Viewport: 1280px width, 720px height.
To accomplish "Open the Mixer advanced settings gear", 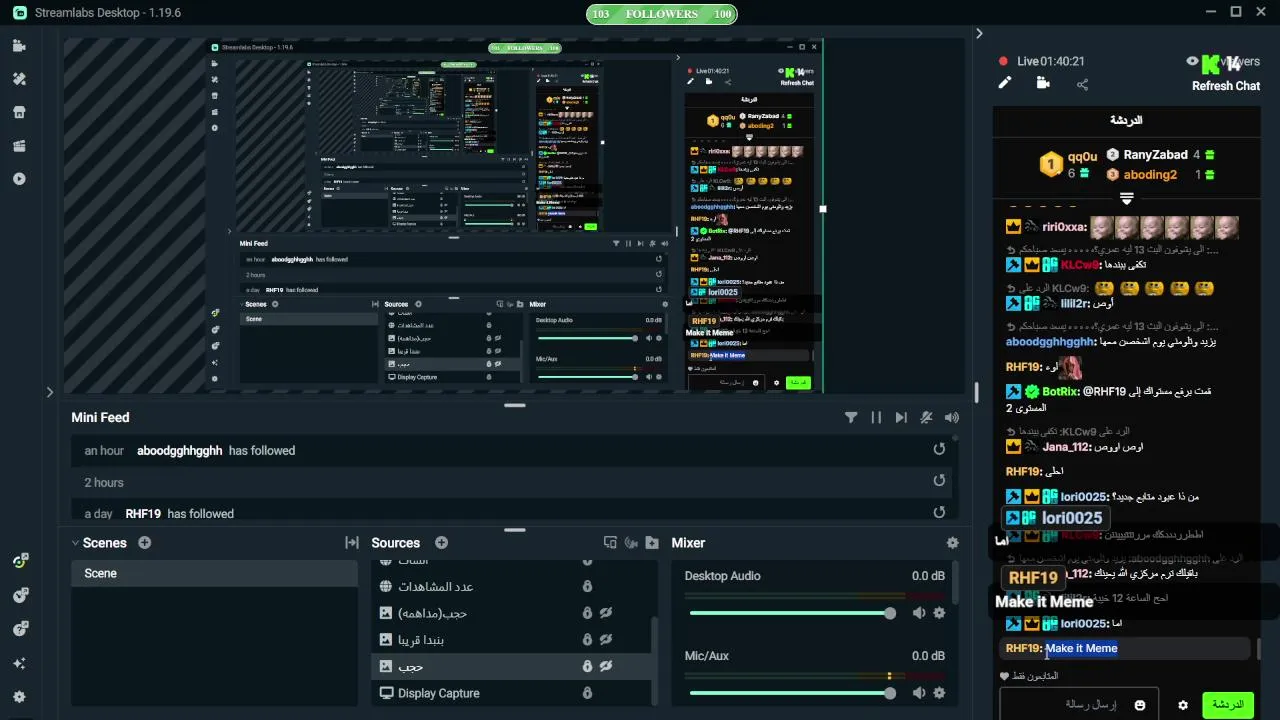I will point(952,543).
